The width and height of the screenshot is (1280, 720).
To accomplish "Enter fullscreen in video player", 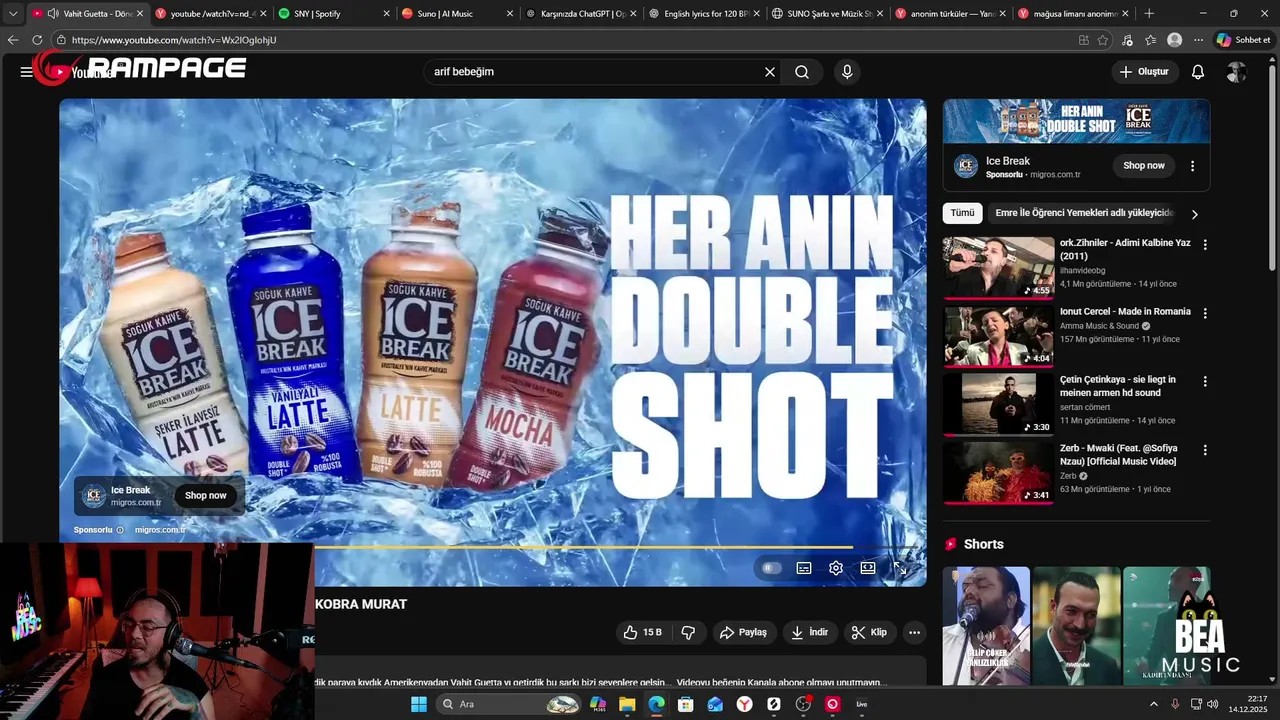I will [900, 568].
